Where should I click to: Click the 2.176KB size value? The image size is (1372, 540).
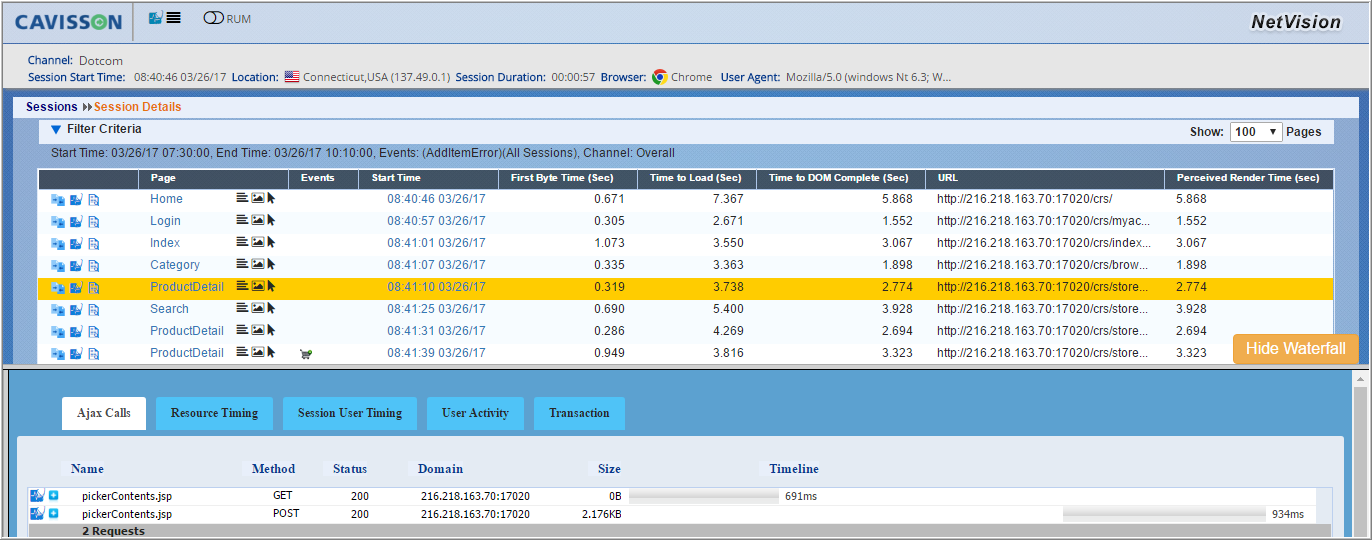point(602,514)
